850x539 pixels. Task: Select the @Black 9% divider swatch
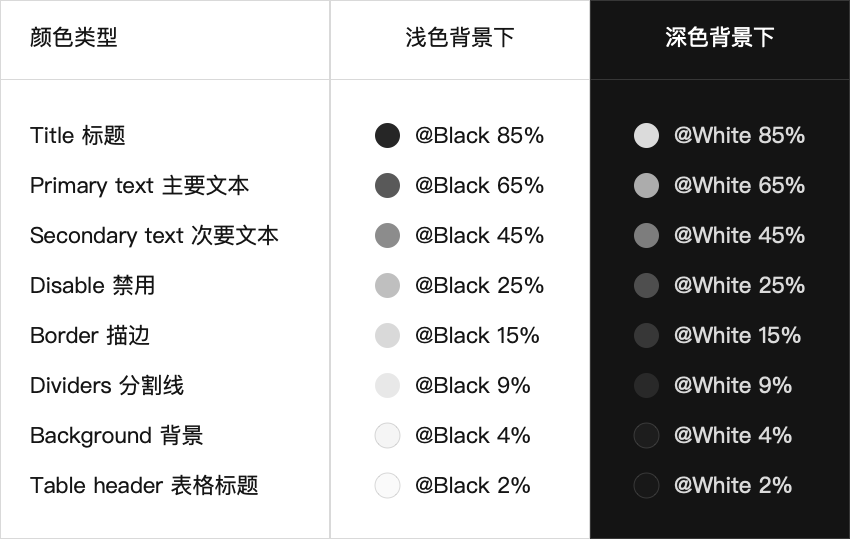(x=387, y=386)
